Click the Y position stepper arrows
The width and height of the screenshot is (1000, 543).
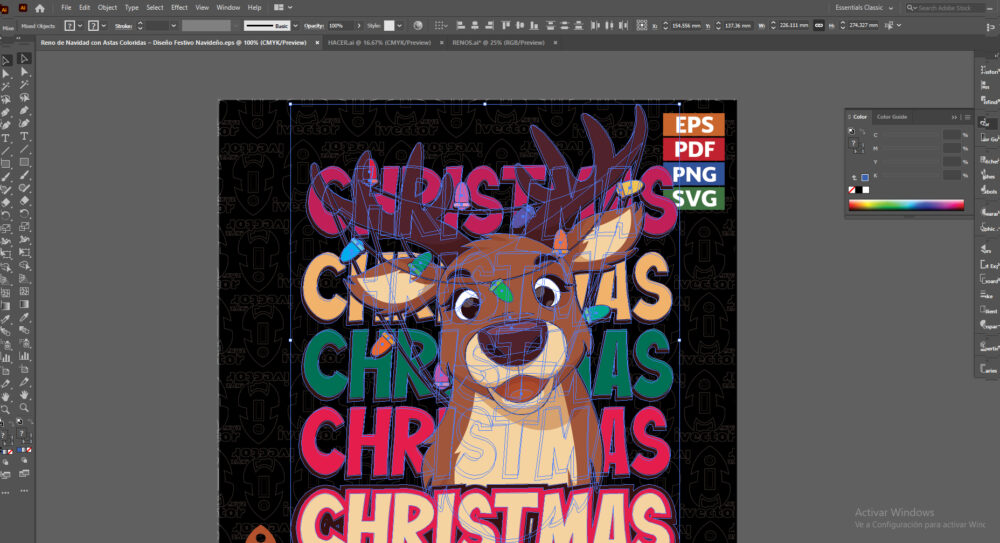click(x=718, y=26)
